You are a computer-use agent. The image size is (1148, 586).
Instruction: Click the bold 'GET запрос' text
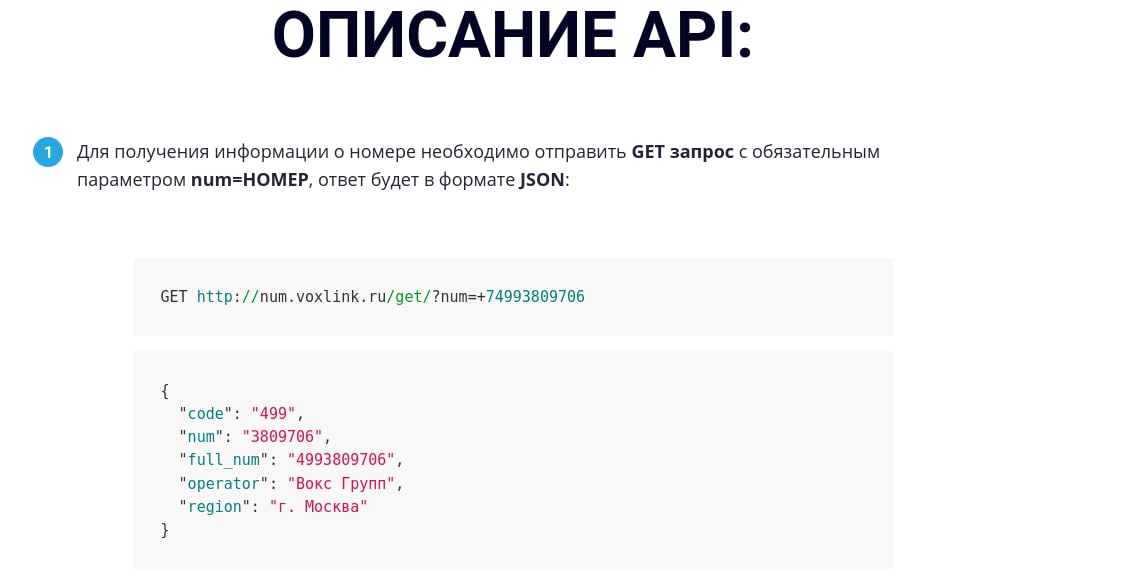[x=682, y=152]
